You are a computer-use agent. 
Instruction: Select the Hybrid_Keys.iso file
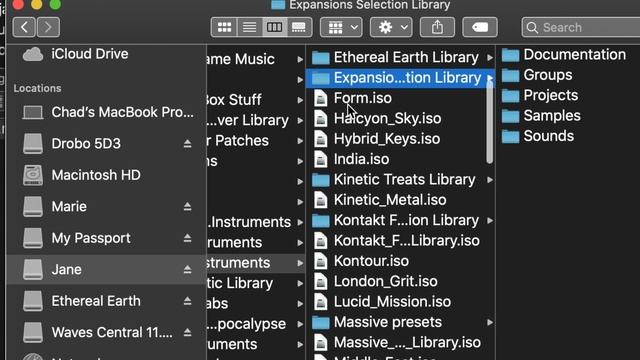pos(377,139)
